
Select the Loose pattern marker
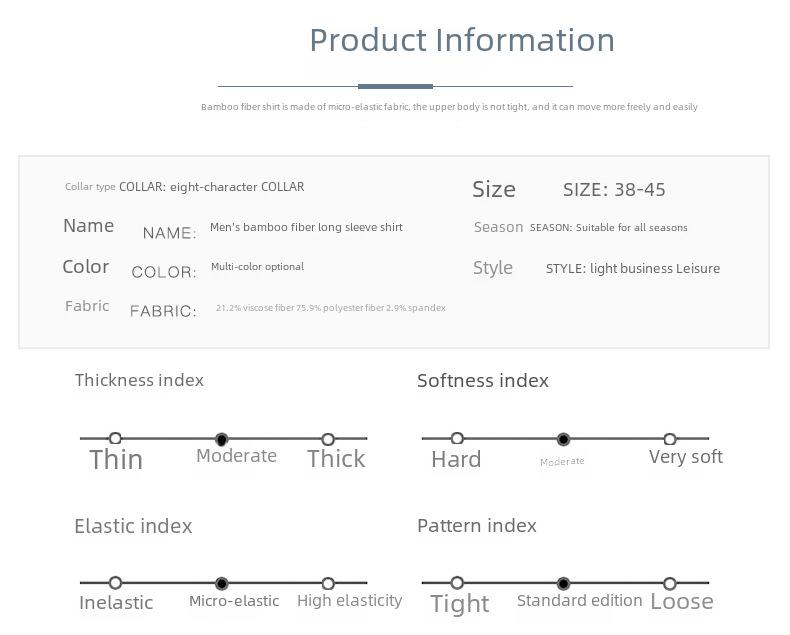click(x=670, y=584)
